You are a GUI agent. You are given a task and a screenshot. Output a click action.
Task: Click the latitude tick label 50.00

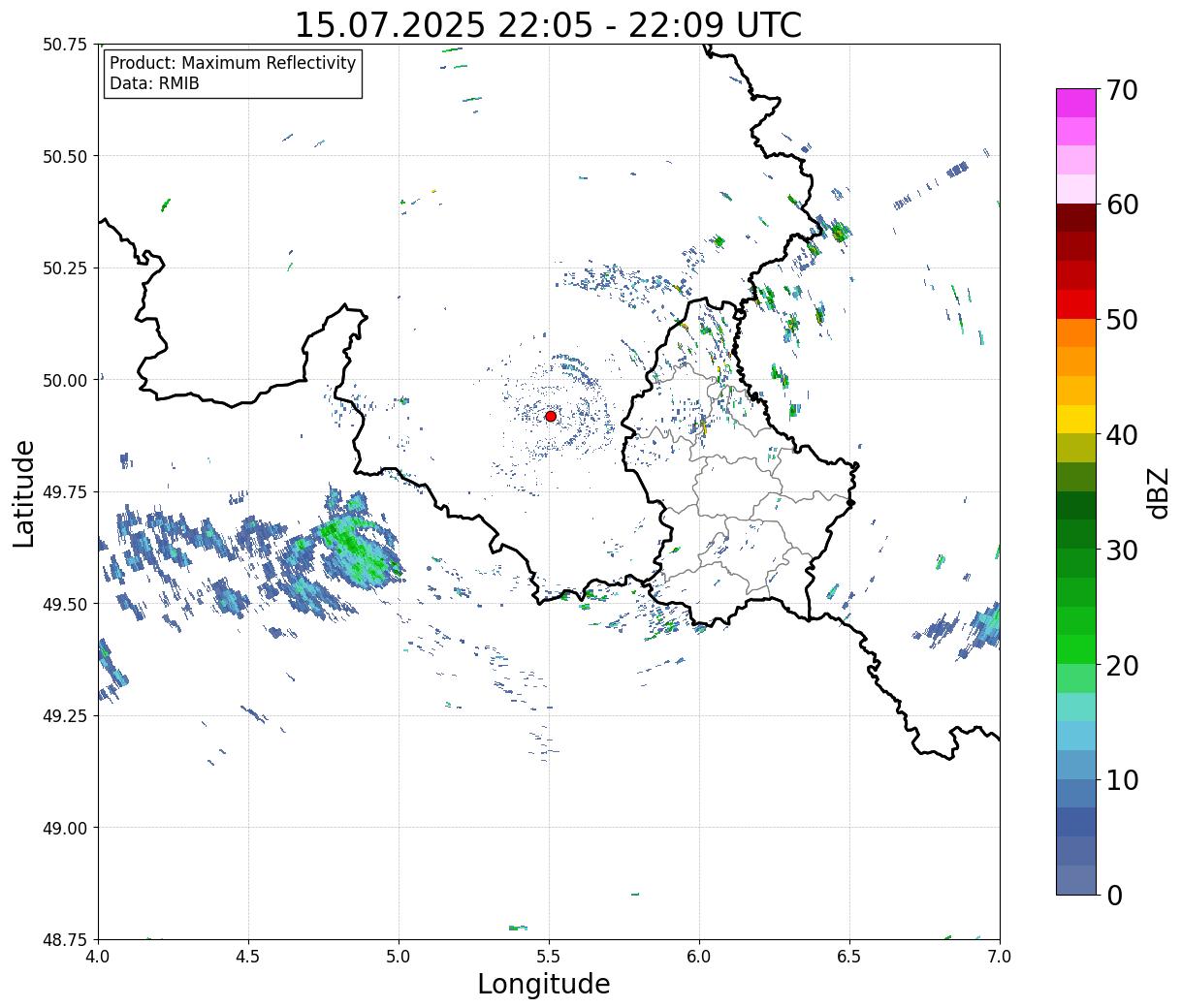pos(66,380)
